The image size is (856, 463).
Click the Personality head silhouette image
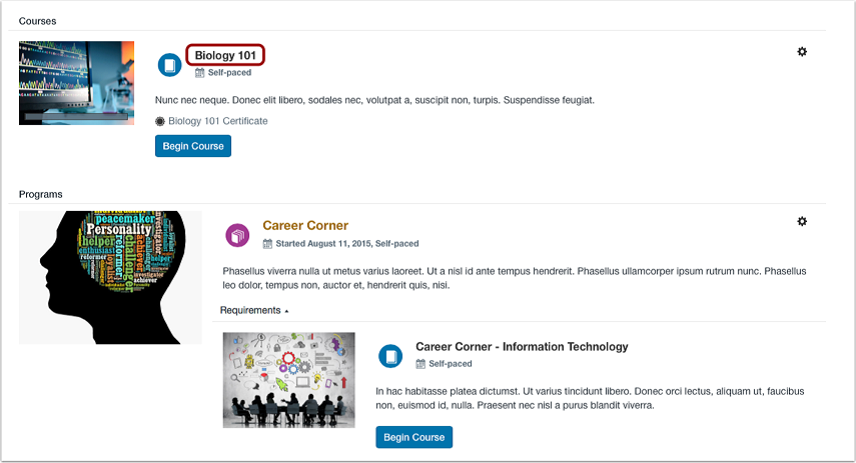pyautogui.click(x=110, y=277)
